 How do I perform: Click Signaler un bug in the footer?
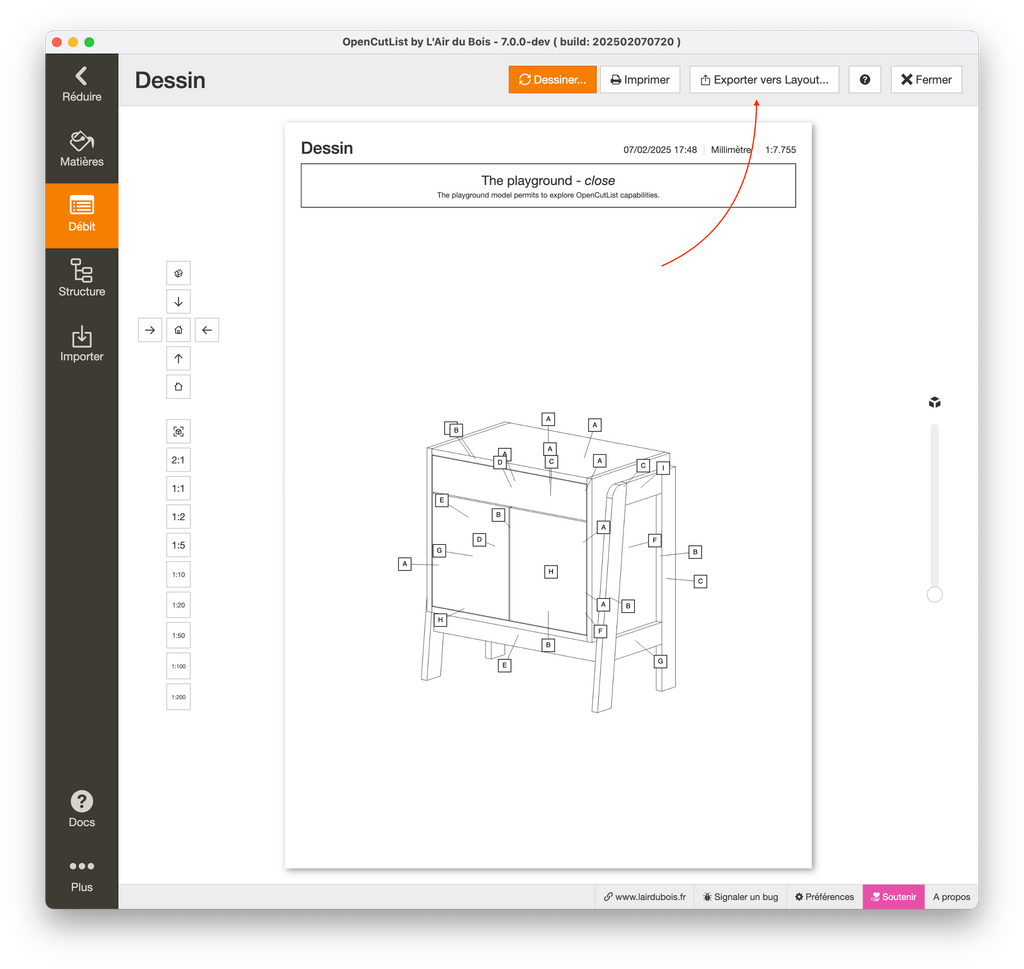click(740, 897)
